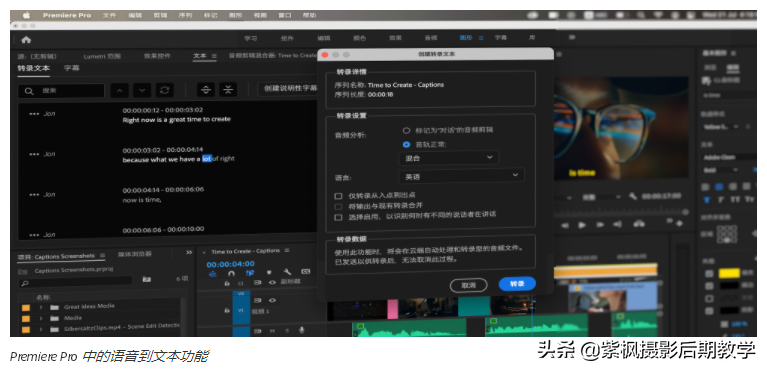Click the yellow fill color swatch

pyautogui.click(x=729, y=274)
